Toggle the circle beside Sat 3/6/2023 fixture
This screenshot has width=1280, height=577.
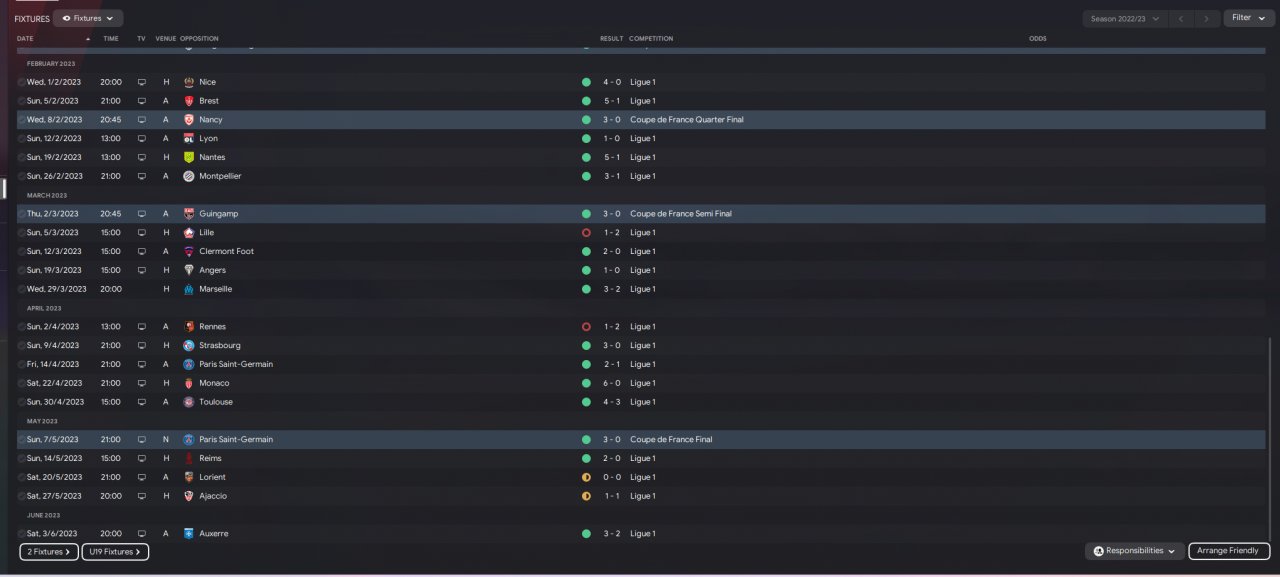pos(22,534)
